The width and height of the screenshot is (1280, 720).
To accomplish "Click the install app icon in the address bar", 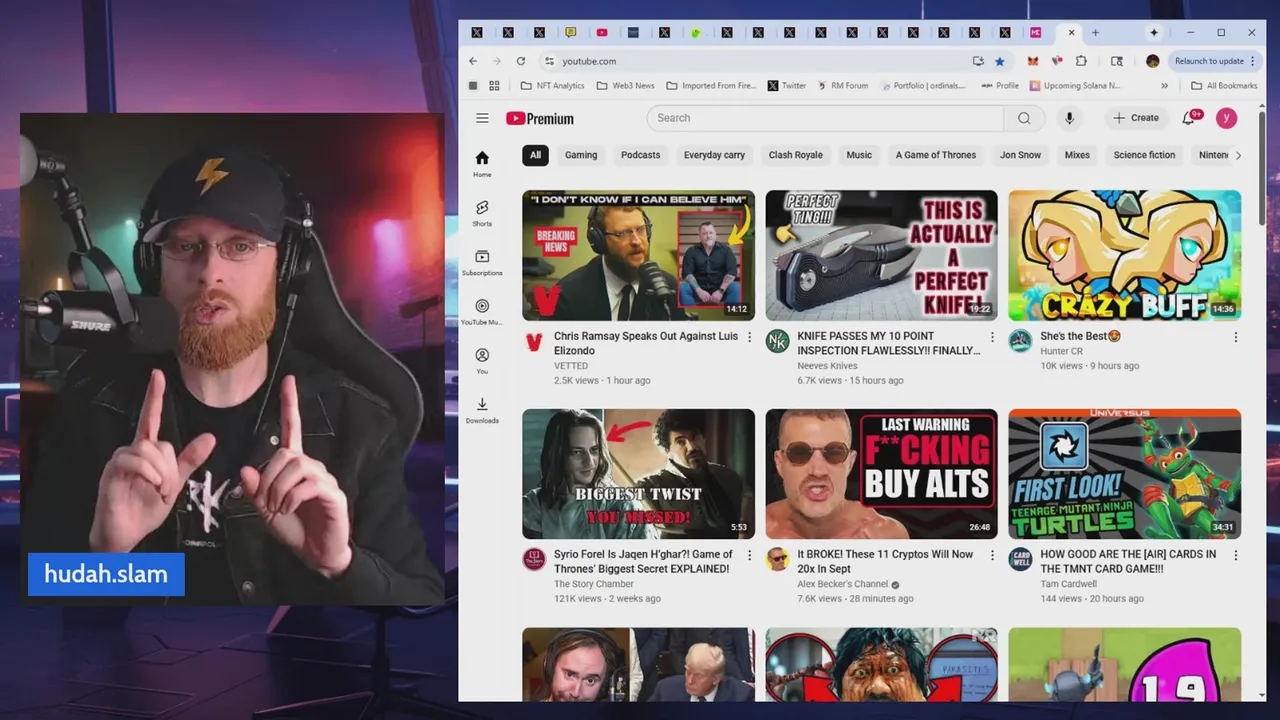I will coord(978,61).
